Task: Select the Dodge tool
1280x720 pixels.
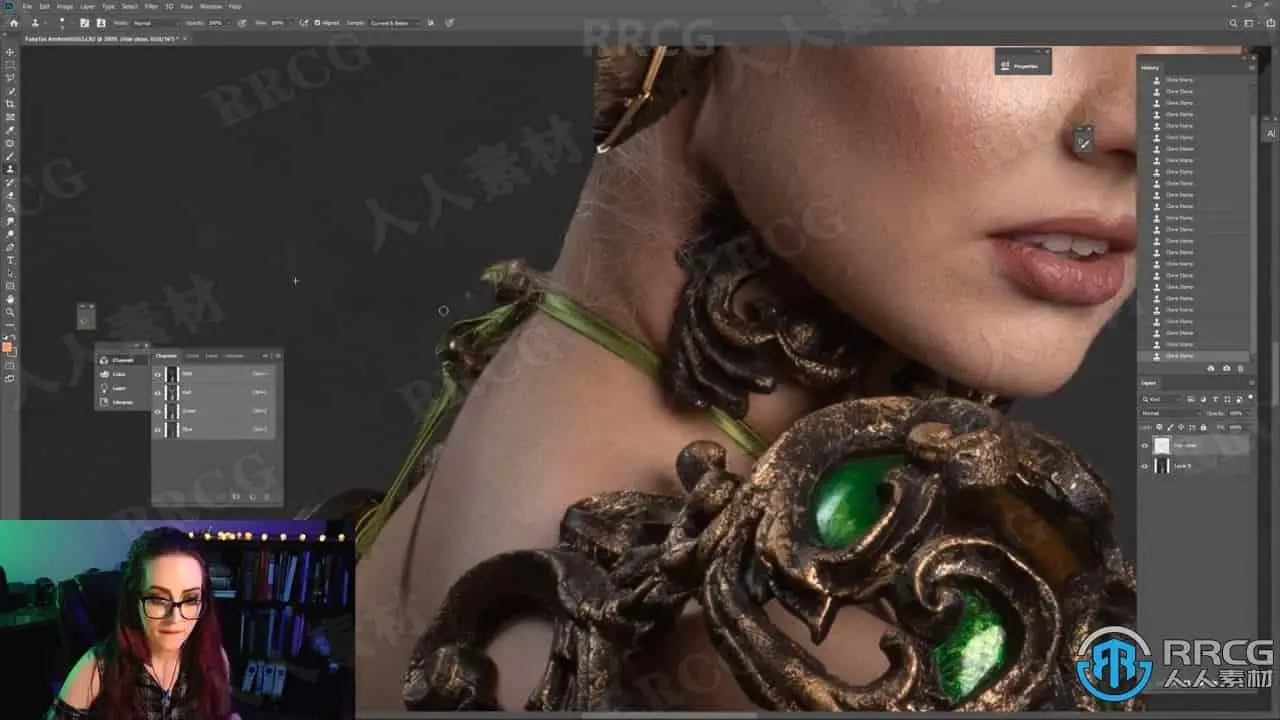Action: point(11,234)
